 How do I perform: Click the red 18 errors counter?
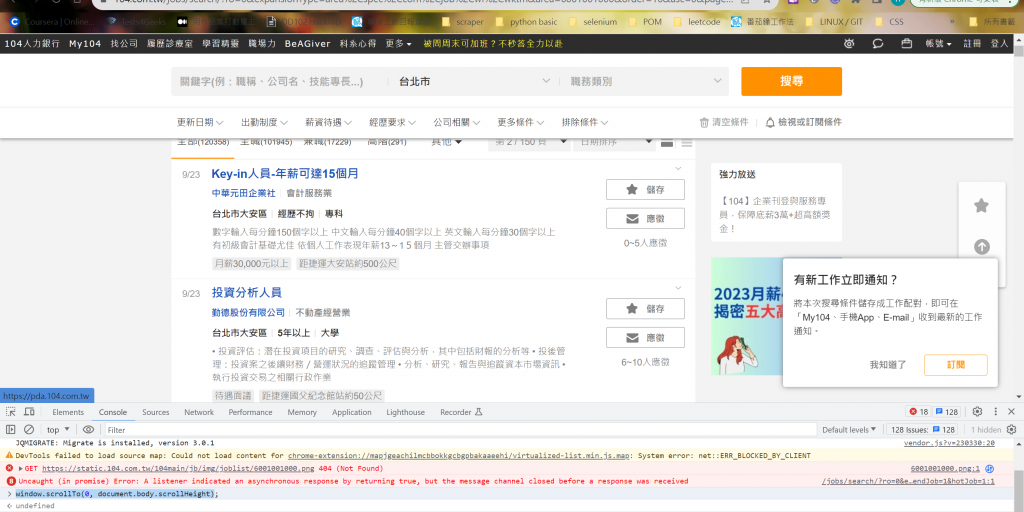[x=918, y=411]
